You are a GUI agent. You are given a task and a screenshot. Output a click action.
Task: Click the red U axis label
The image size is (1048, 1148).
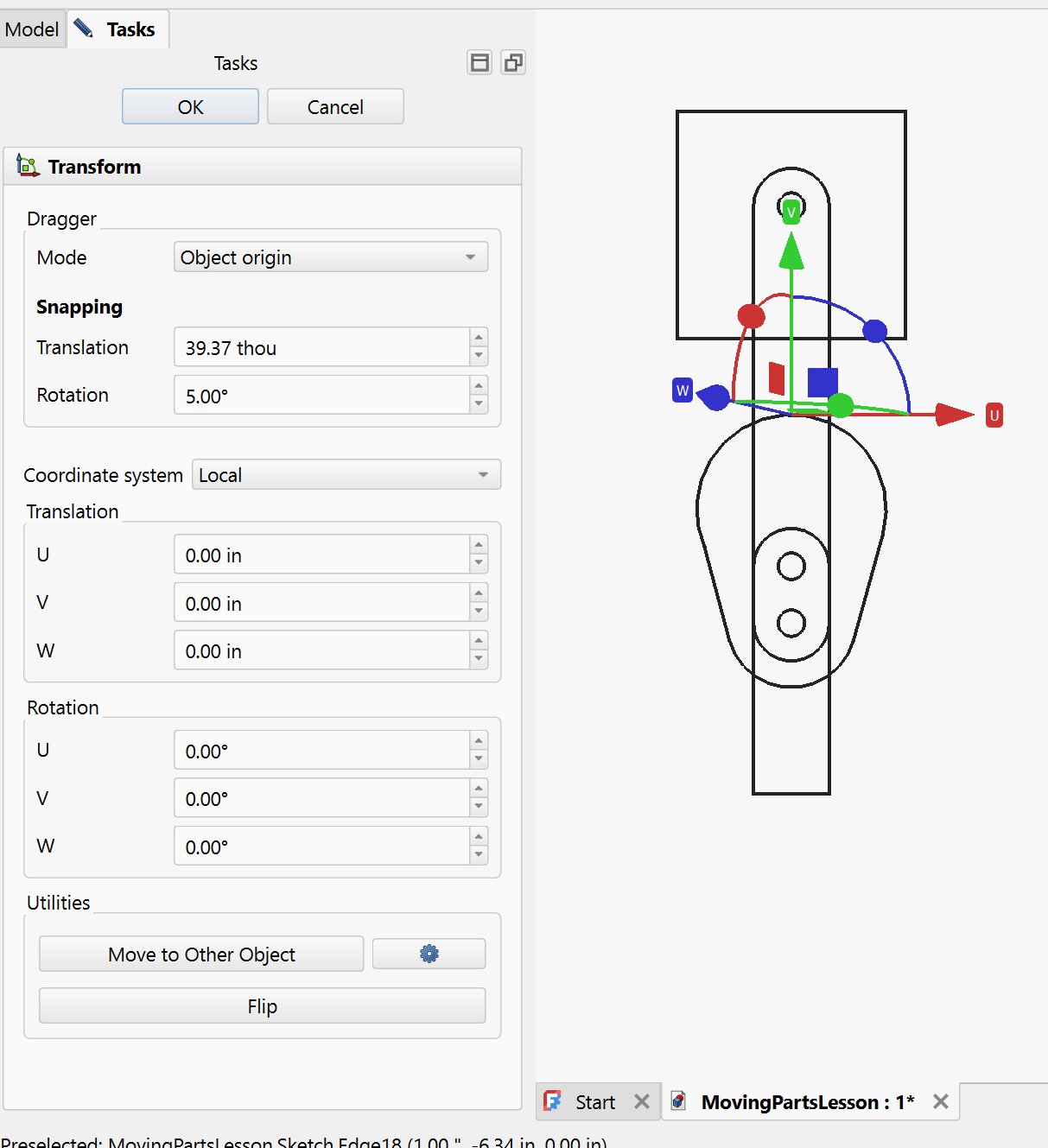click(x=994, y=415)
